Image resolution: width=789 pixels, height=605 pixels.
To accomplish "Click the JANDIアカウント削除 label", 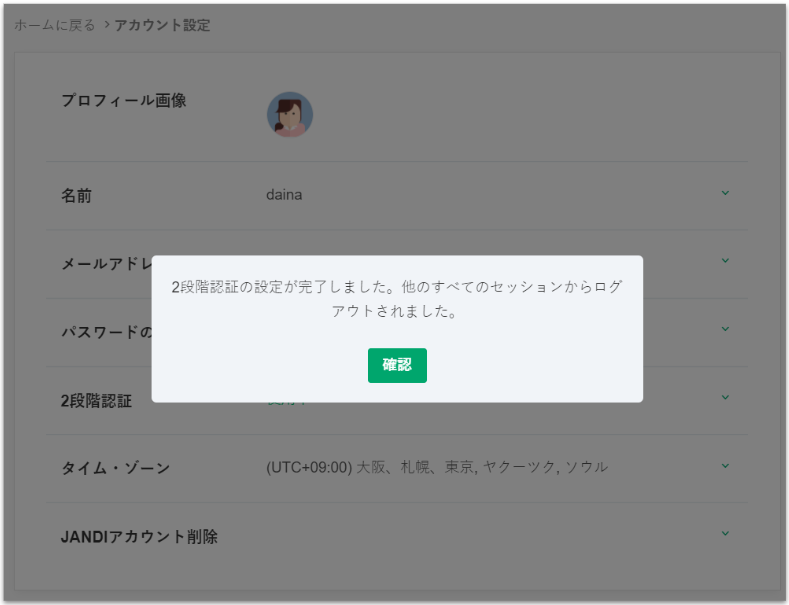I will point(139,537).
